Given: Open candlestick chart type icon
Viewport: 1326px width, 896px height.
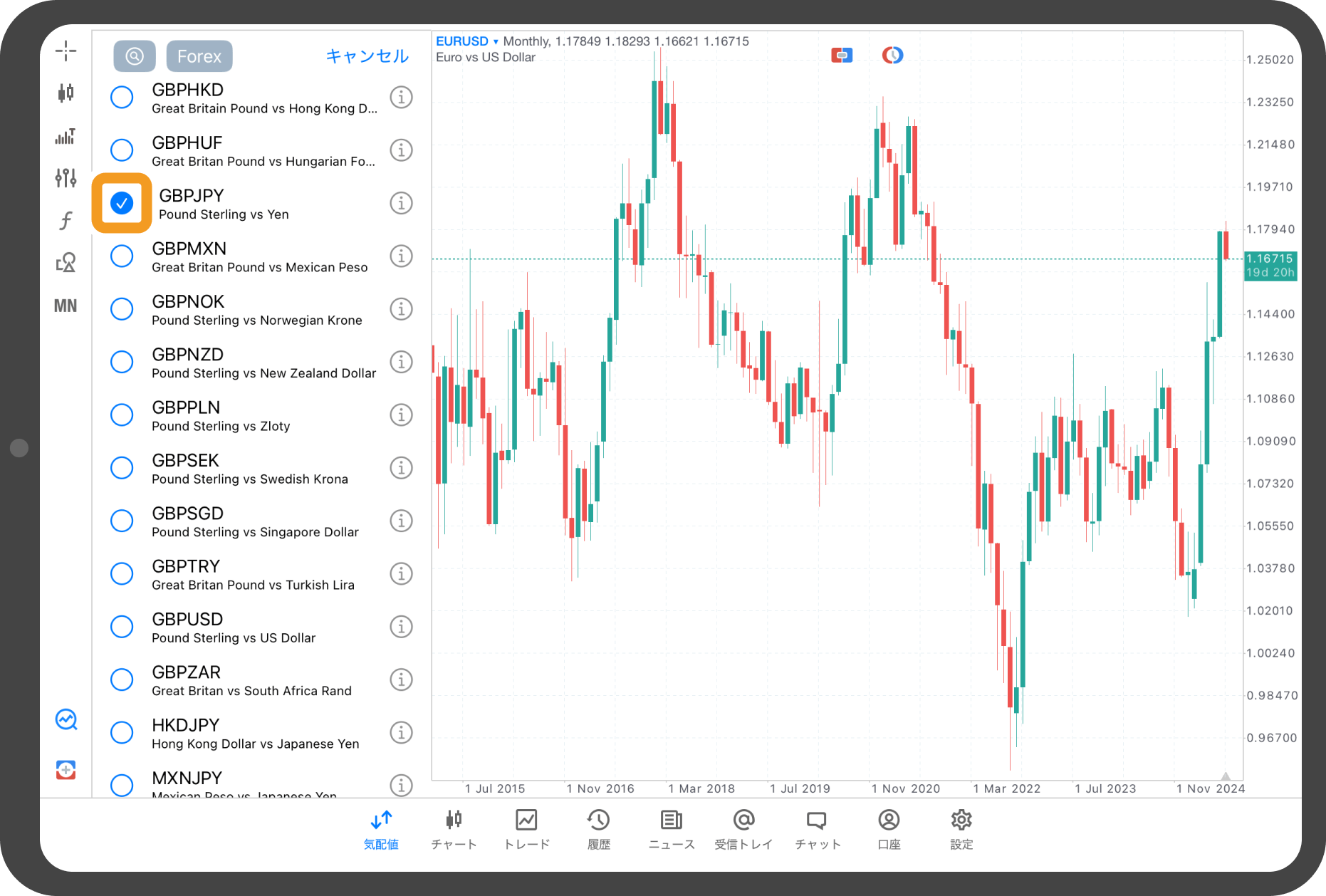Looking at the screenshot, I should pyautogui.click(x=66, y=93).
